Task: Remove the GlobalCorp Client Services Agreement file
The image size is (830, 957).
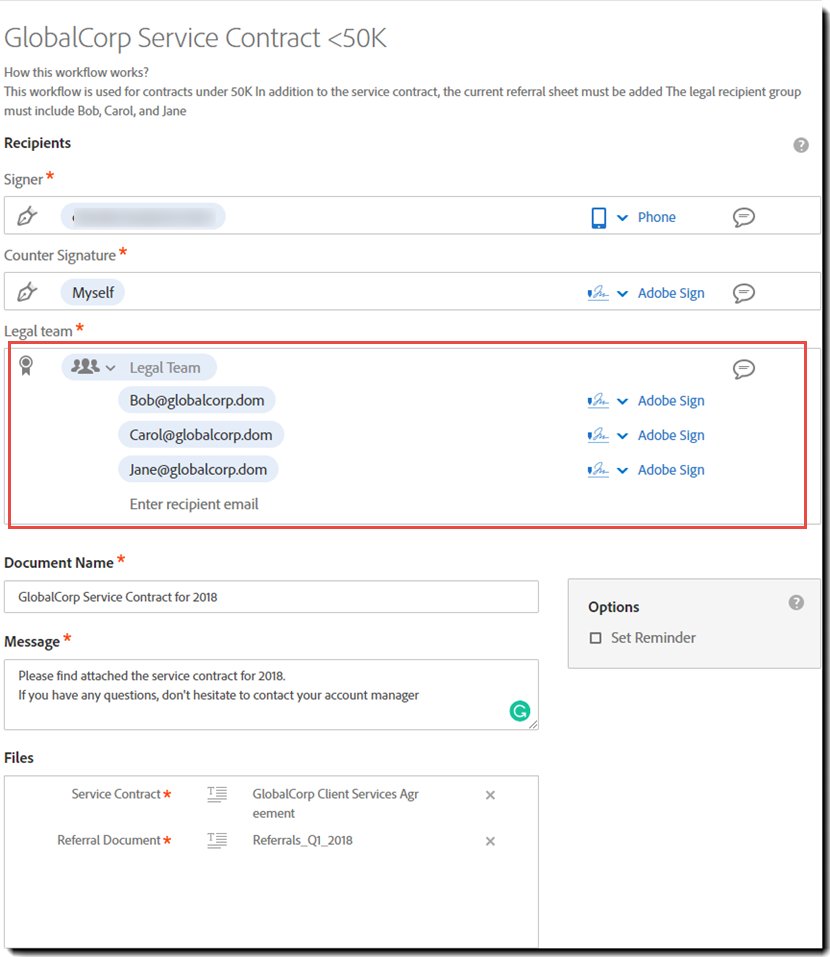Action: pos(490,795)
